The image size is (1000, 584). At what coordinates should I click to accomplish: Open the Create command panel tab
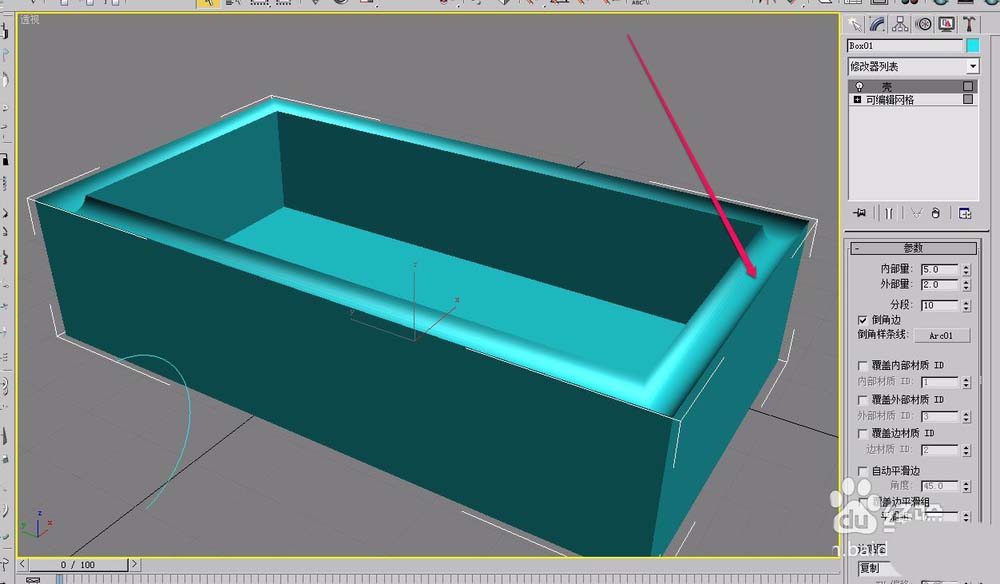[x=854, y=24]
